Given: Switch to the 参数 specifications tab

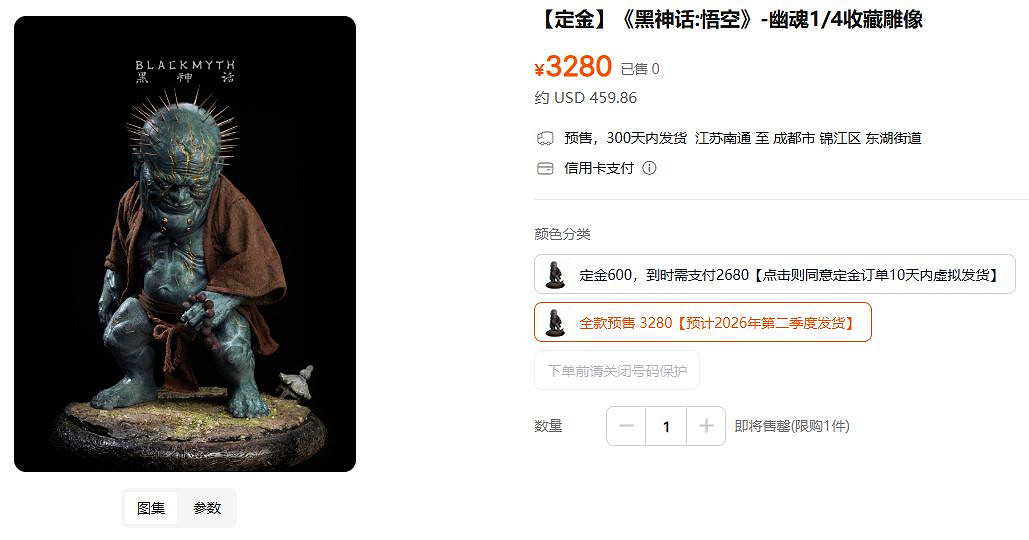Looking at the screenshot, I should pyautogui.click(x=207, y=508).
